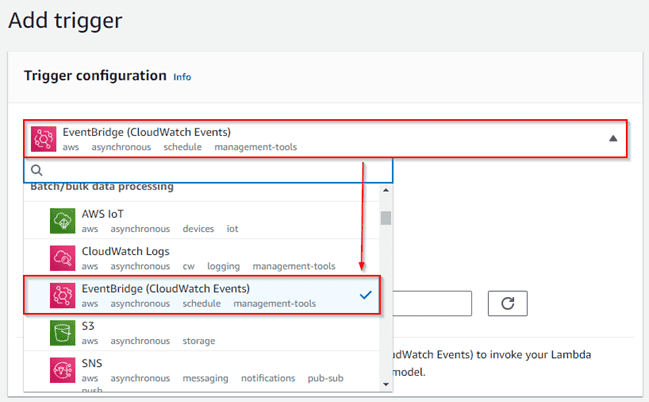Collapse the trigger dropdown using the up arrow
The height and width of the screenshot is (402, 649).
pos(613,139)
